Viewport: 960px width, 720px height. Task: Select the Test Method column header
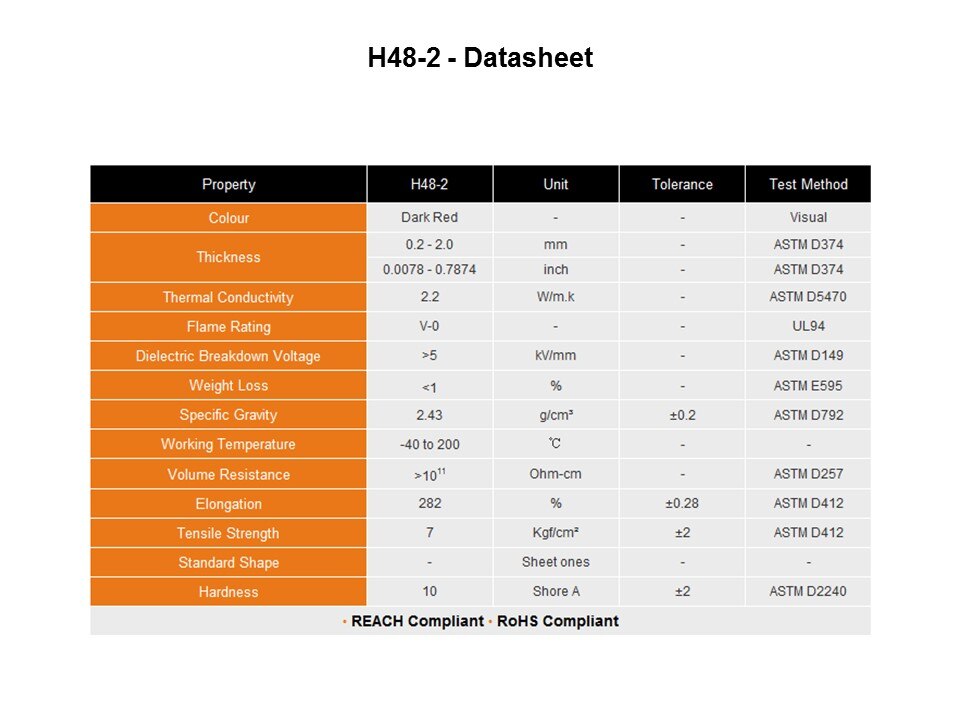[x=808, y=184]
